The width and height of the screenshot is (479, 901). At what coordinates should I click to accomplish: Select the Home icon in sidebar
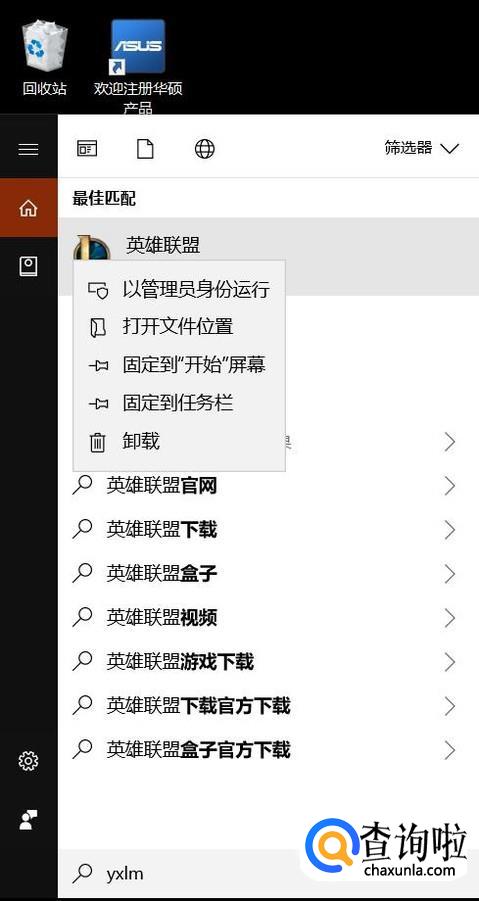click(x=28, y=207)
